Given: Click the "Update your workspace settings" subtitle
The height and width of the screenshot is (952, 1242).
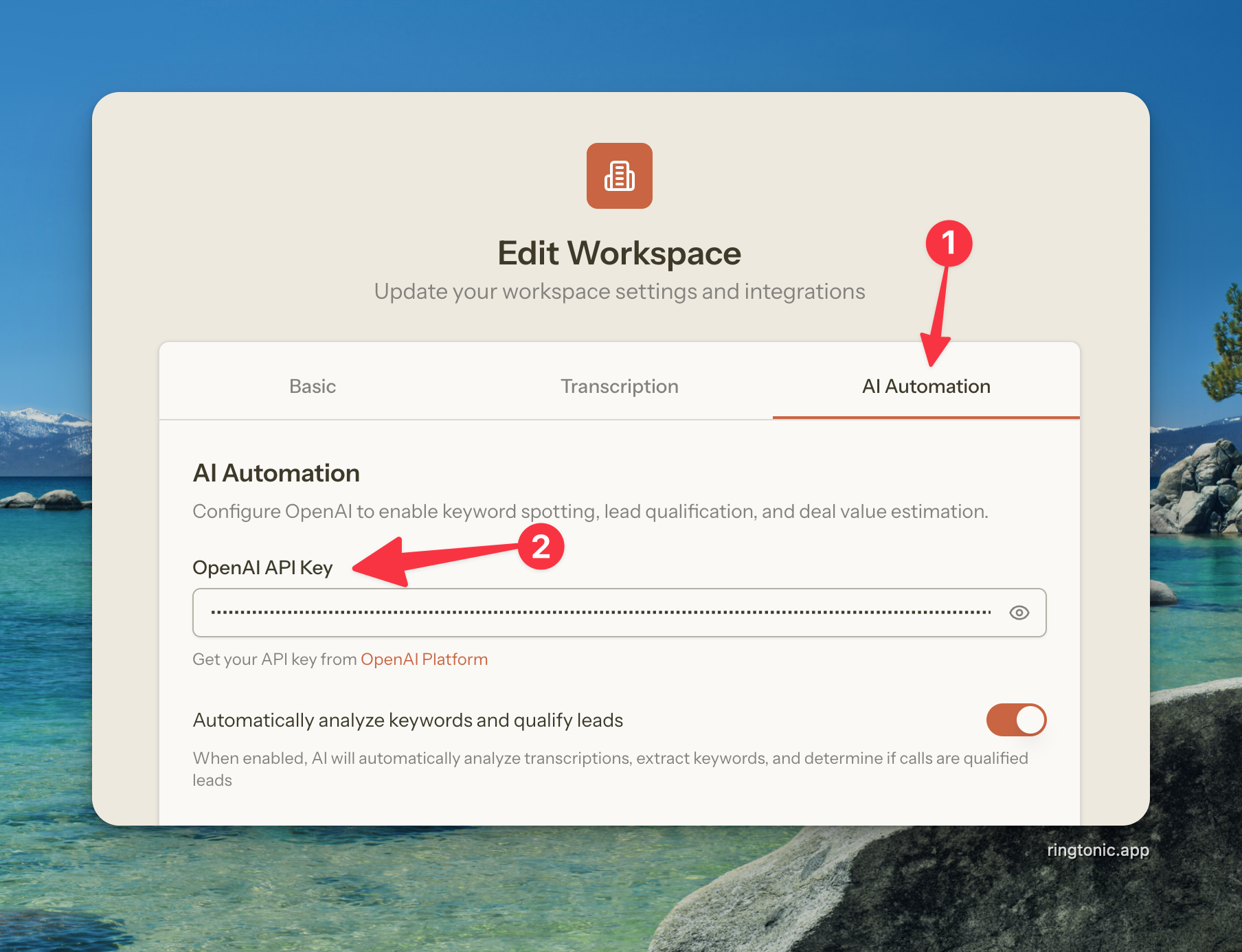Looking at the screenshot, I should (619, 292).
